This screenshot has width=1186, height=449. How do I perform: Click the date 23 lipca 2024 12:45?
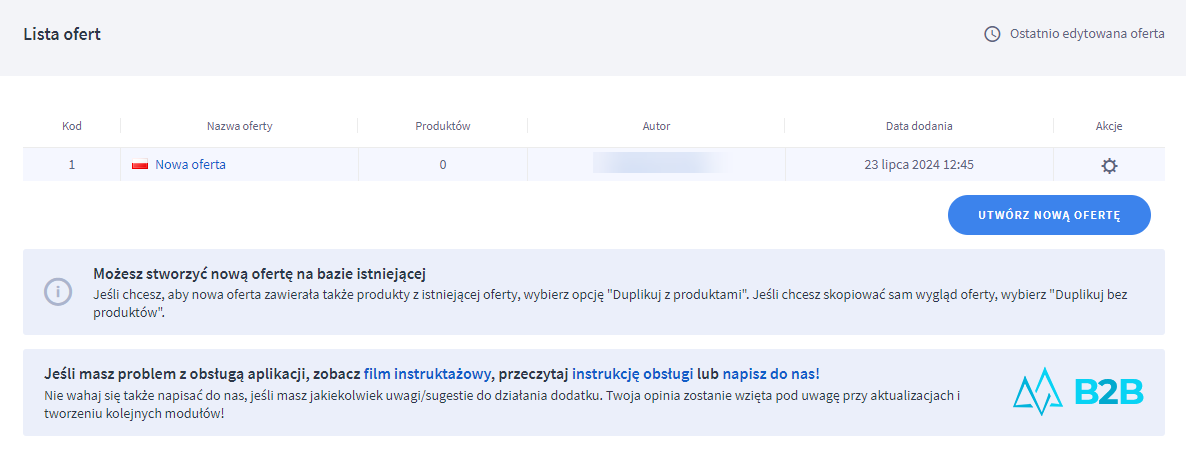pos(918,165)
